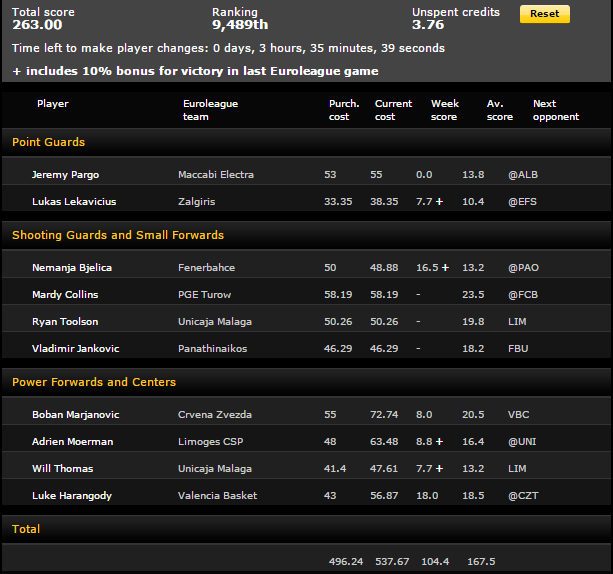Select player Jeremy Pargo
The width and height of the screenshot is (613, 574).
point(65,175)
